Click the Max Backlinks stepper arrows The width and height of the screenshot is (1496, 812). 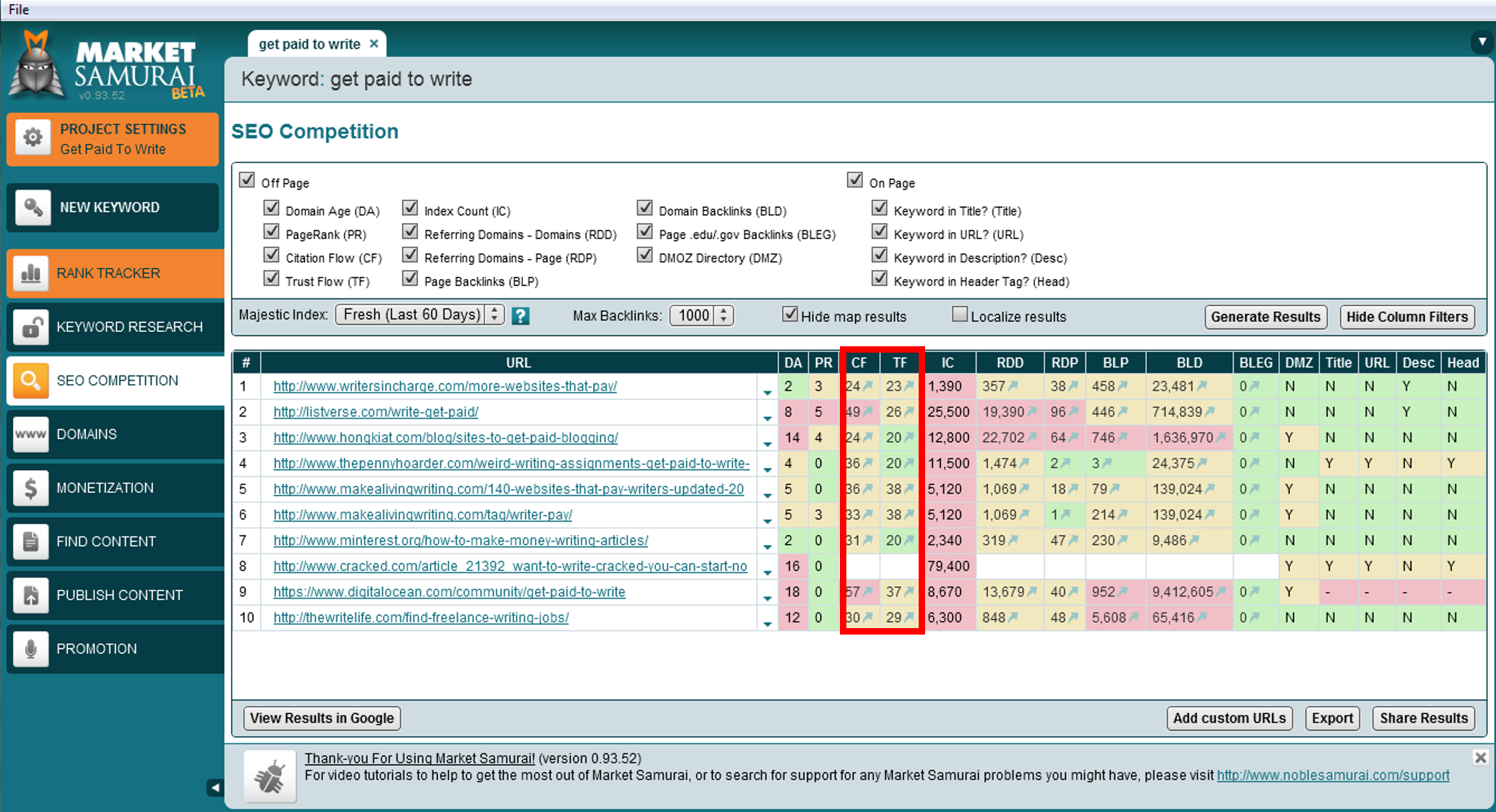click(724, 315)
